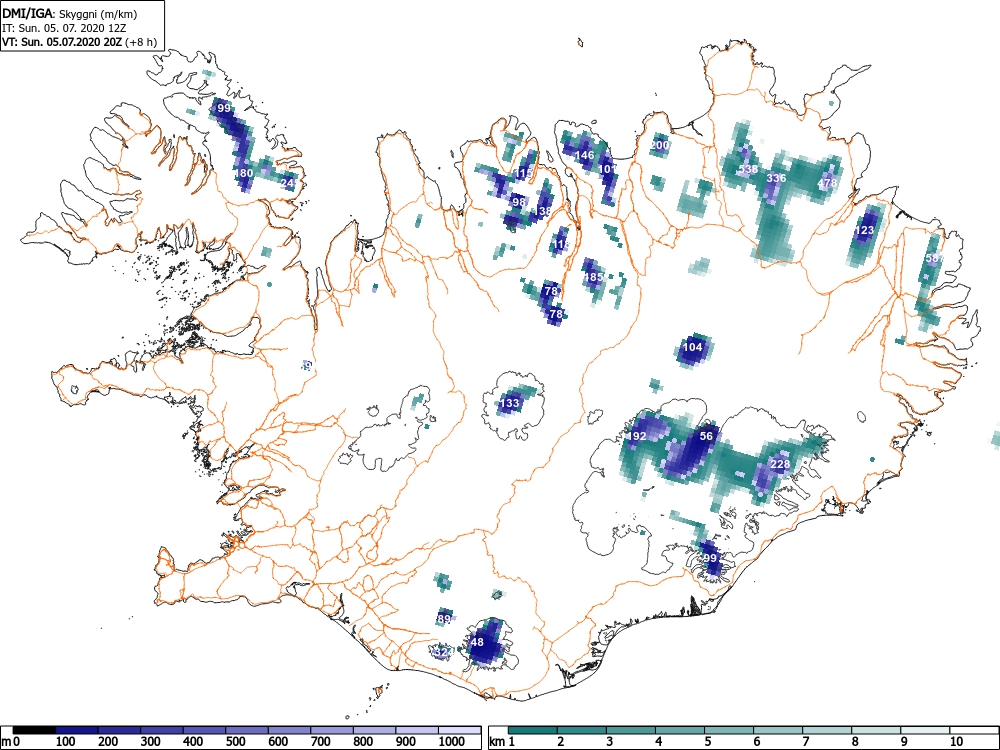Click the 'm' unit label of the blue legend

click(x=6, y=742)
